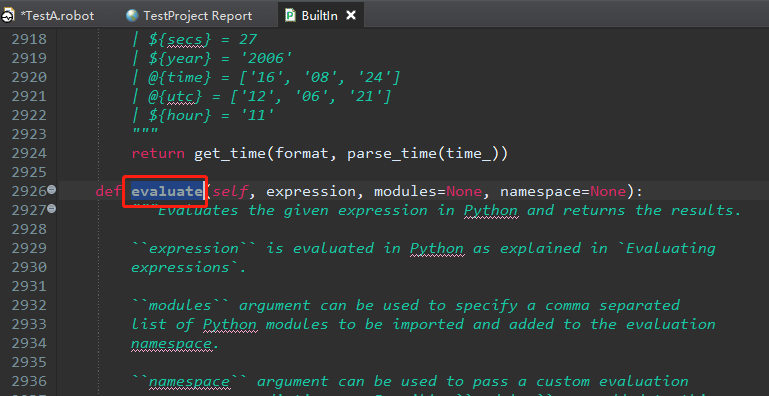The width and height of the screenshot is (769, 396).
Task: Click '${secs} = 27' on line 2918
Action: point(203,40)
